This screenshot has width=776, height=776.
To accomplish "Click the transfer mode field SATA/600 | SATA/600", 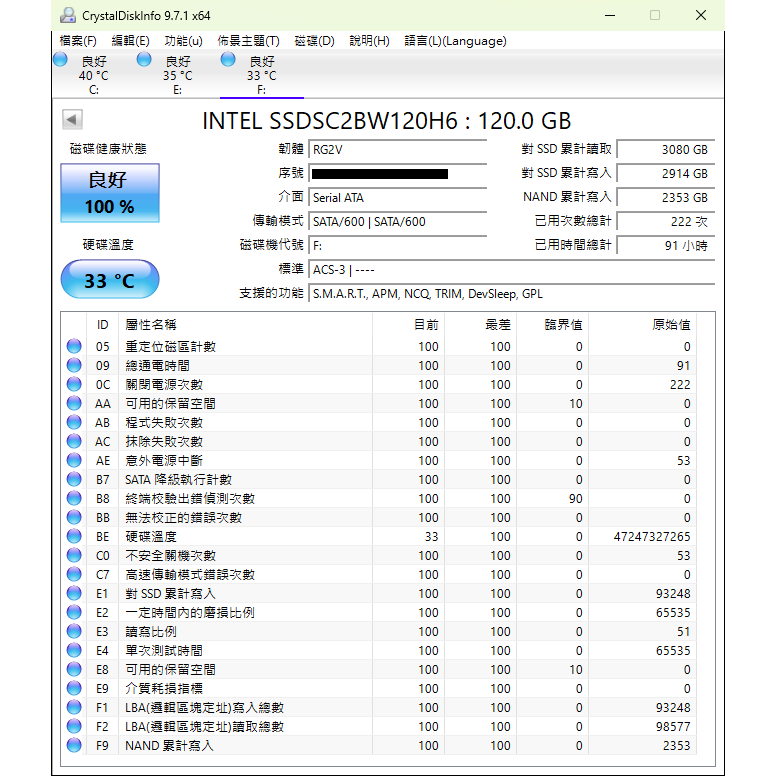I will coord(397,221).
